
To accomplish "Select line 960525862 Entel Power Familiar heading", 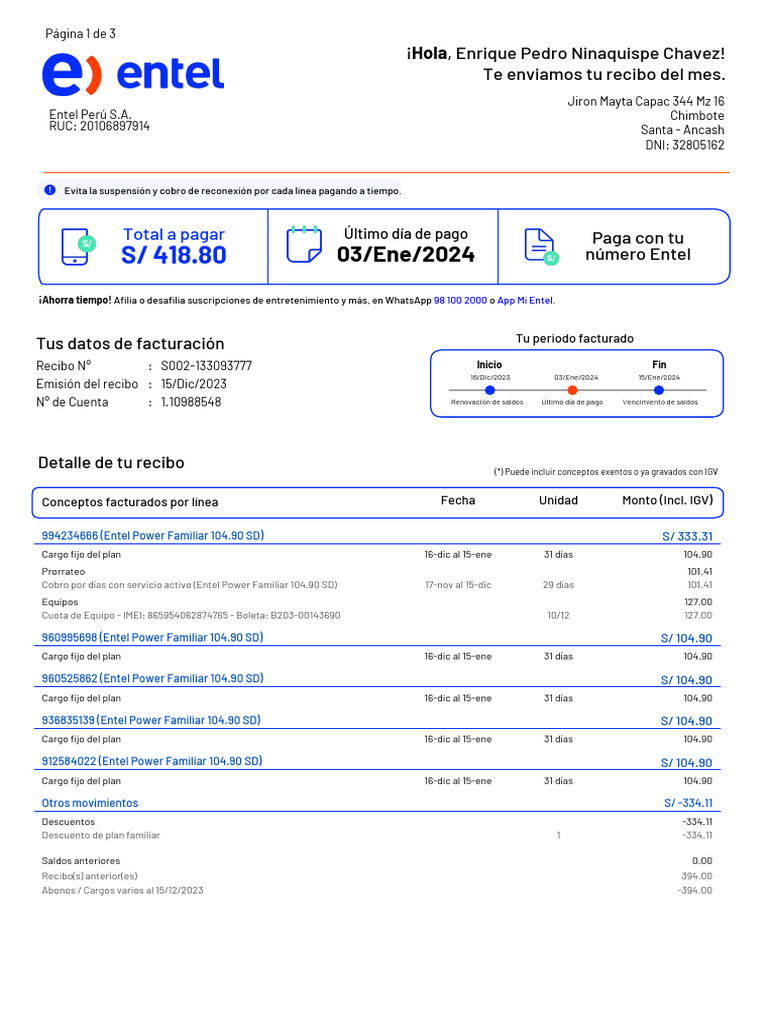I will [x=153, y=679].
